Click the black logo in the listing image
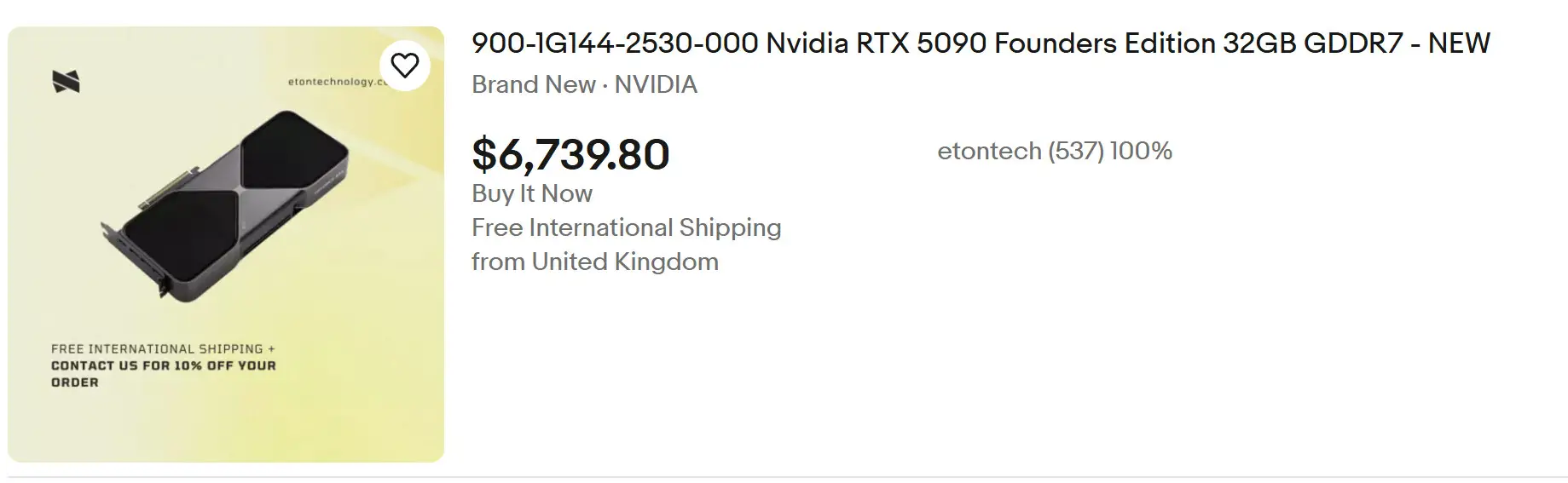Screen dimensions: 1568x483 pyautogui.click(x=66, y=82)
